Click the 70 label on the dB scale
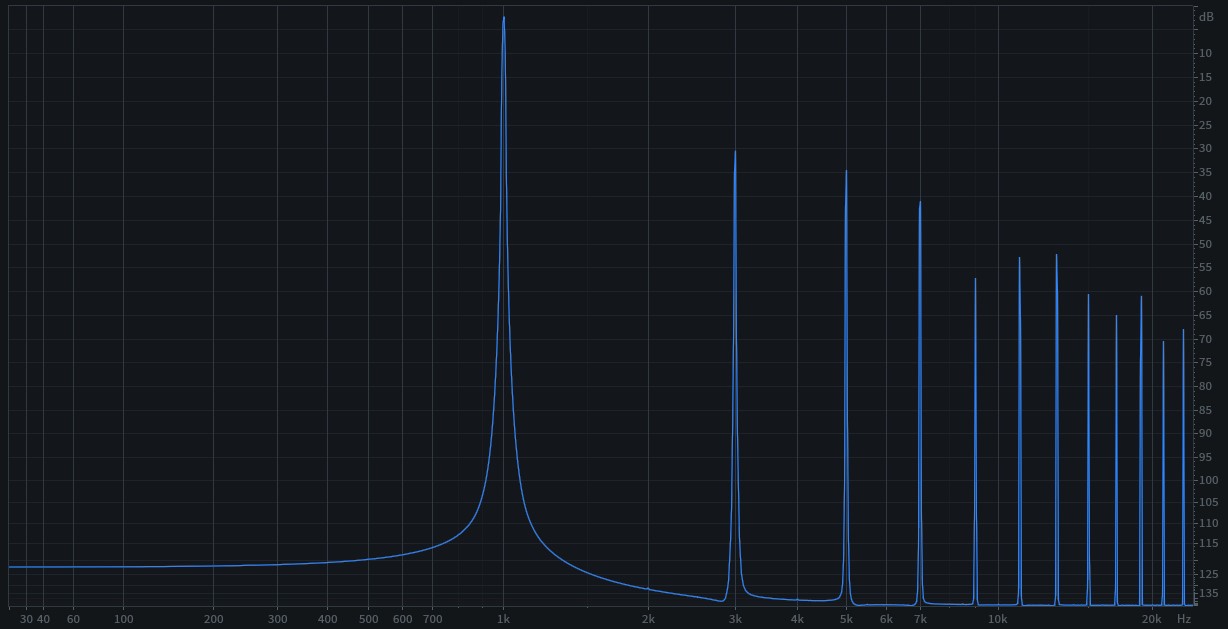The width and height of the screenshot is (1228, 629). [x=1206, y=340]
